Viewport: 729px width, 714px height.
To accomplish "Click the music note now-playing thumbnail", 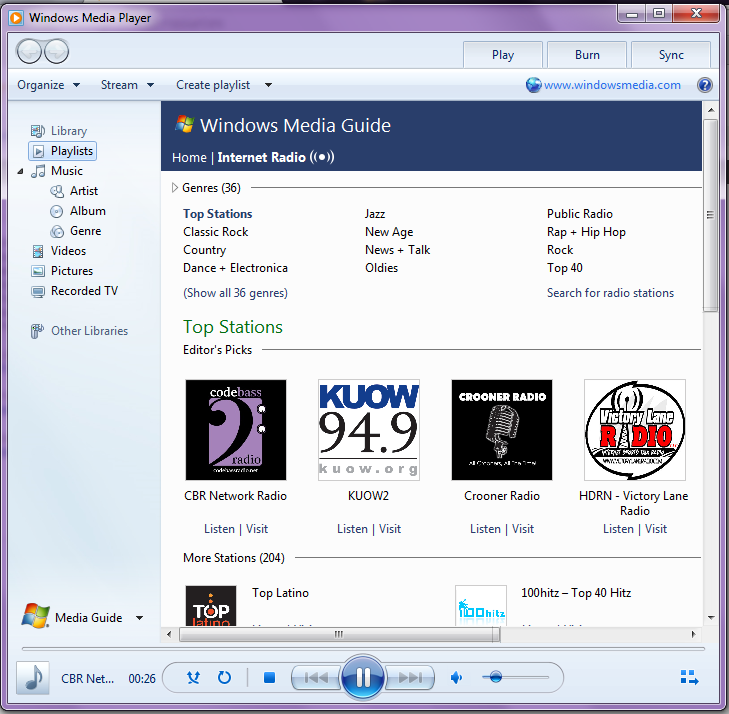I will [33, 678].
